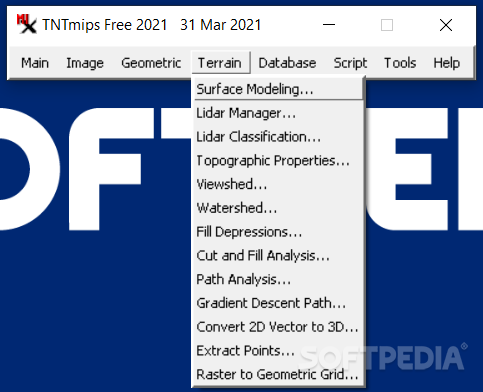Open the Image menu
The width and height of the screenshot is (483, 392).
pyautogui.click(x=85, y=63)
